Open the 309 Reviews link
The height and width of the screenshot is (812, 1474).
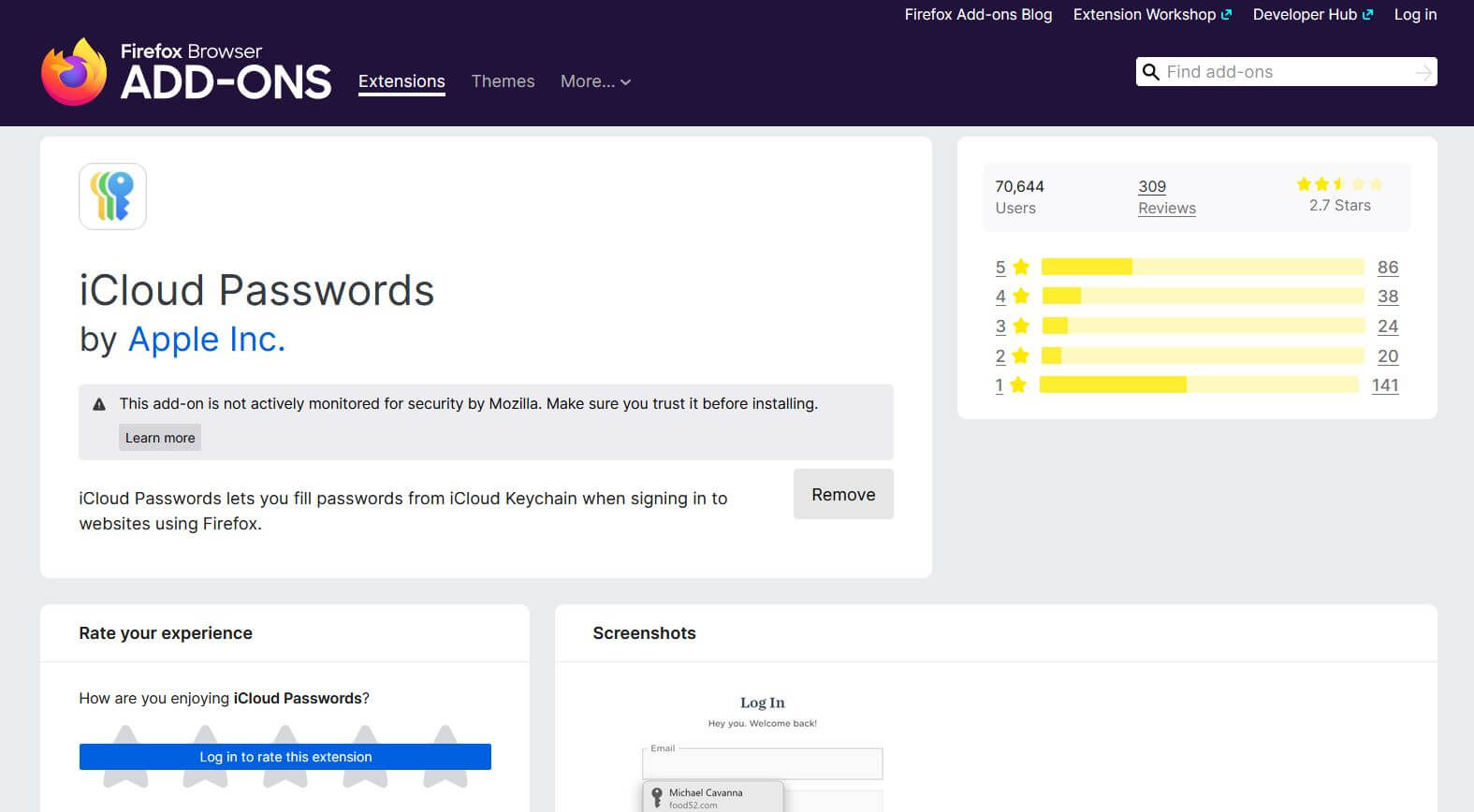coord(1166,197)
